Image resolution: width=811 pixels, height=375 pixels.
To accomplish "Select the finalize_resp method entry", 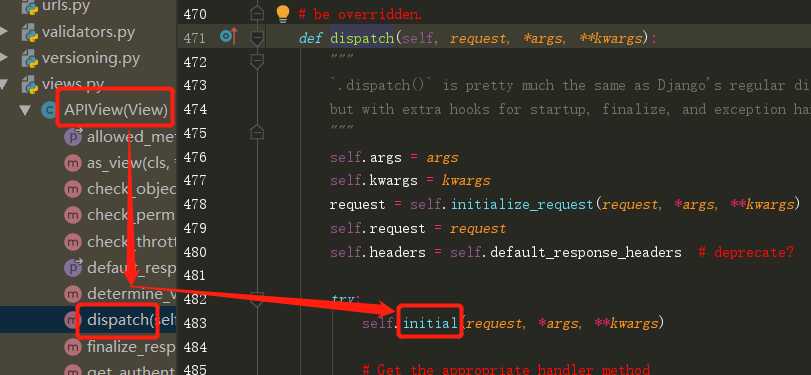I will point(131,346).
